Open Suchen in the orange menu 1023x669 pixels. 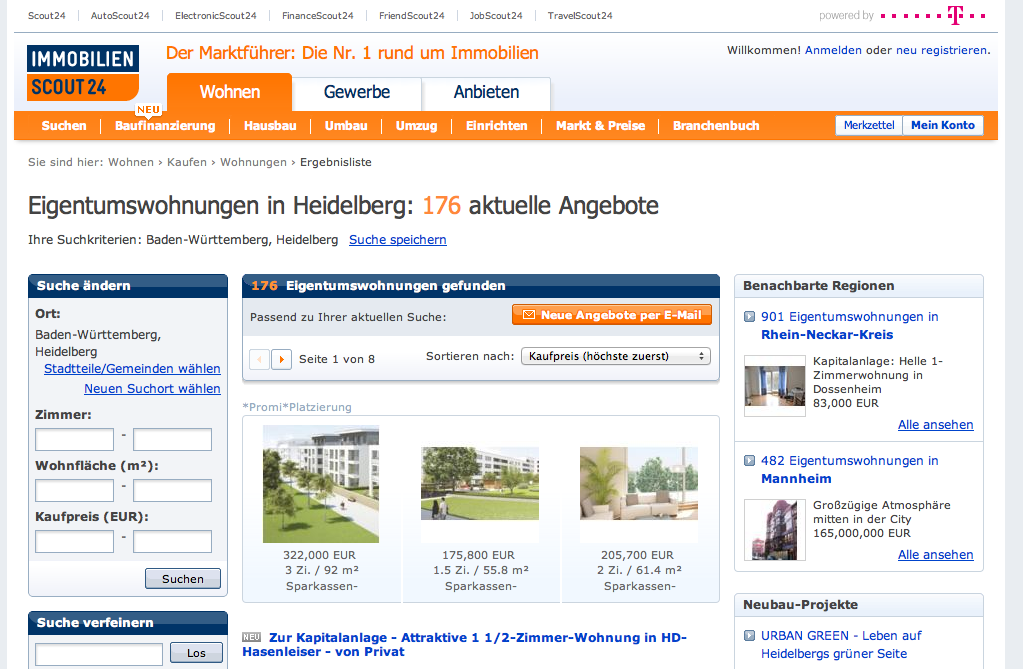click(x=64, y=126)
